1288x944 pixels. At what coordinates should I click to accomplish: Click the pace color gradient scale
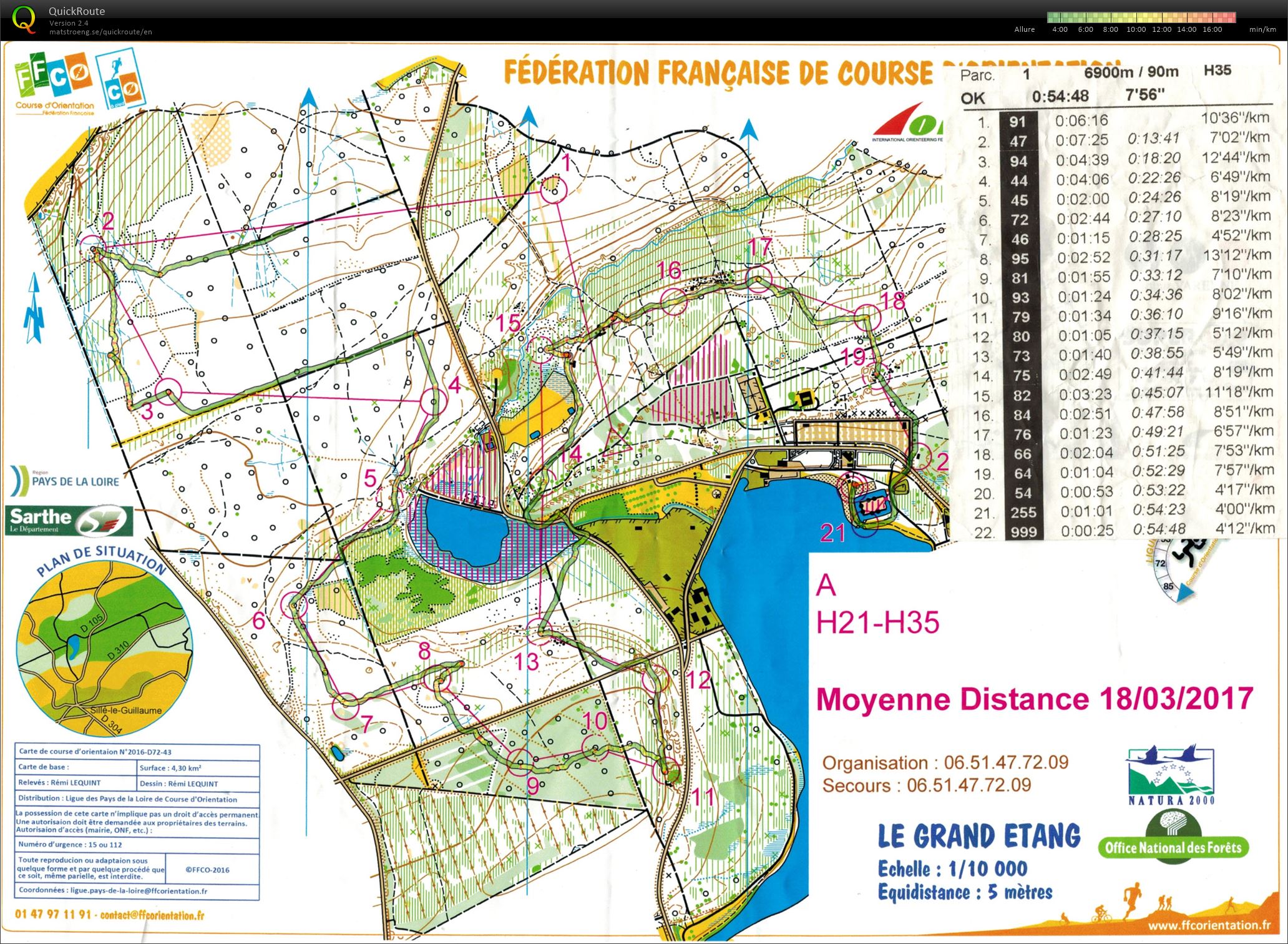pos(1141,17)
